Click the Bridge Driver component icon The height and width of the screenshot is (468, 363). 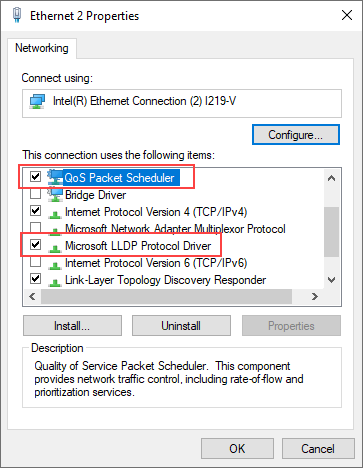coord(55,194)
